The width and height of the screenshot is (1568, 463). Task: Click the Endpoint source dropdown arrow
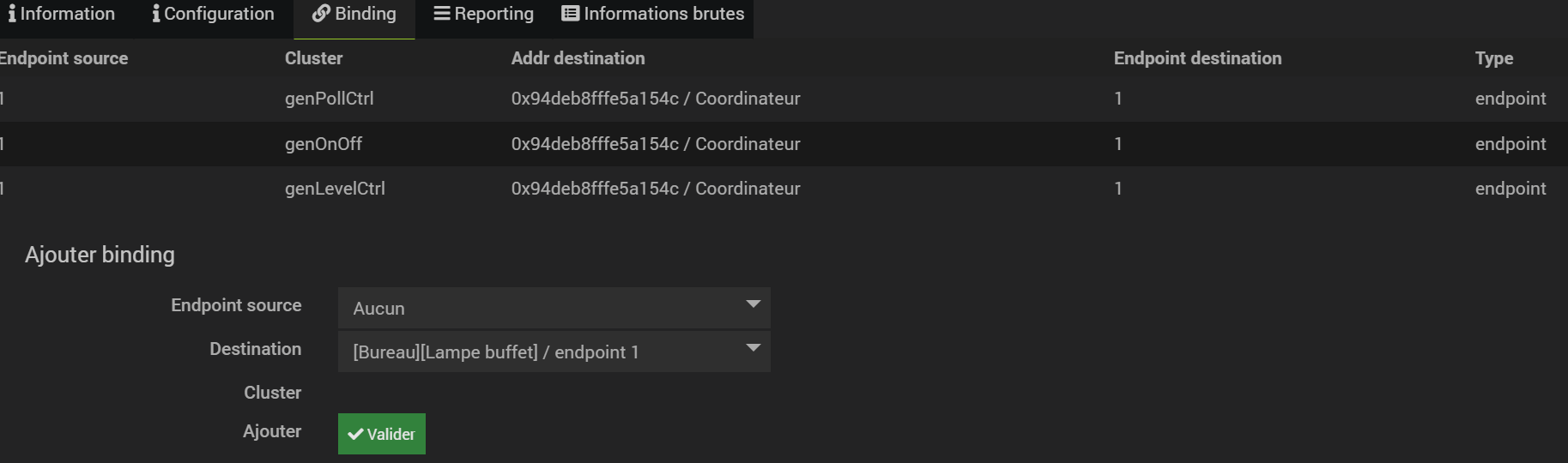click(x=753, y=304)
